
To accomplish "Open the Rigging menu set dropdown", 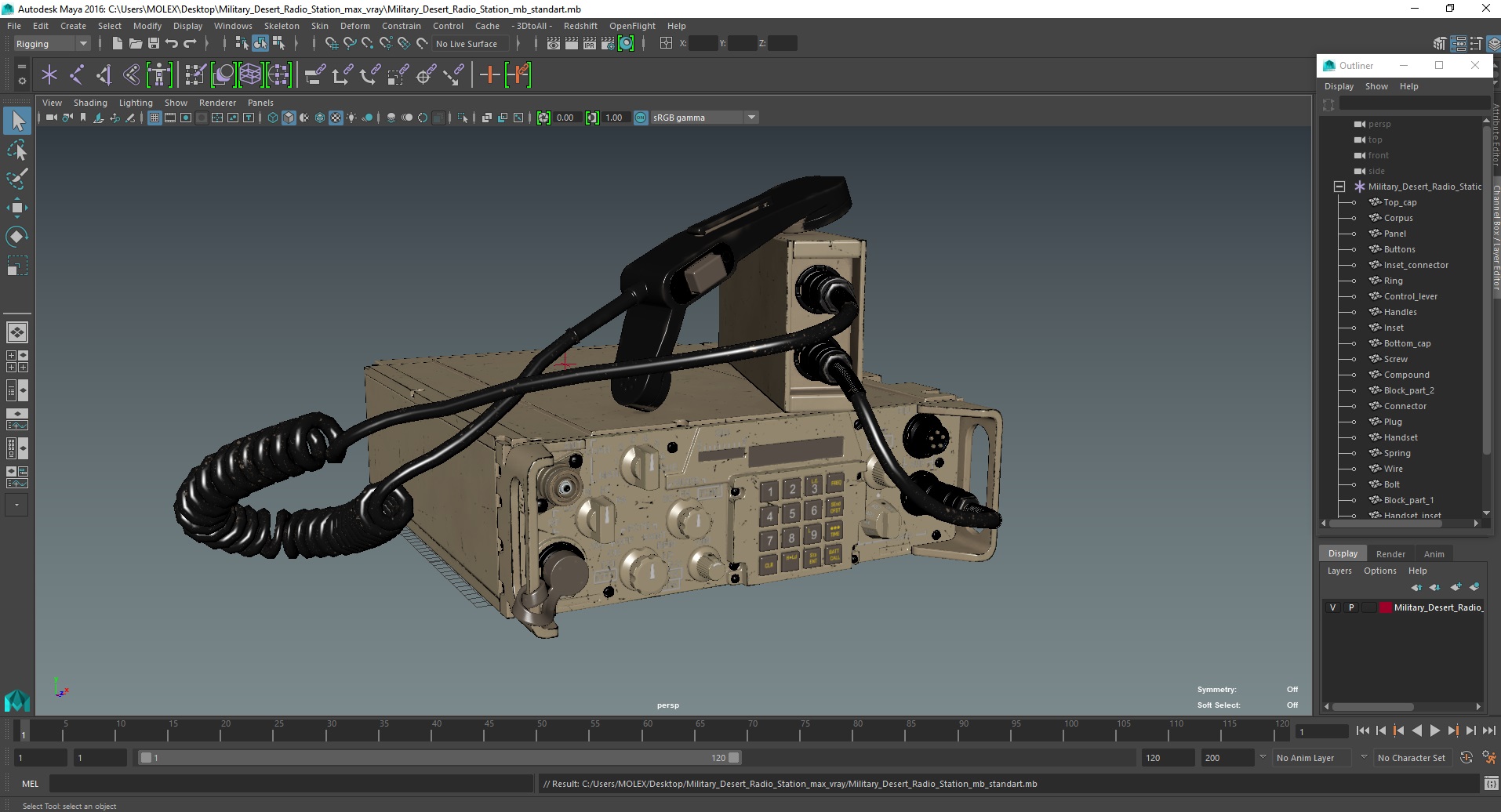I will click(x=52, y=44).
